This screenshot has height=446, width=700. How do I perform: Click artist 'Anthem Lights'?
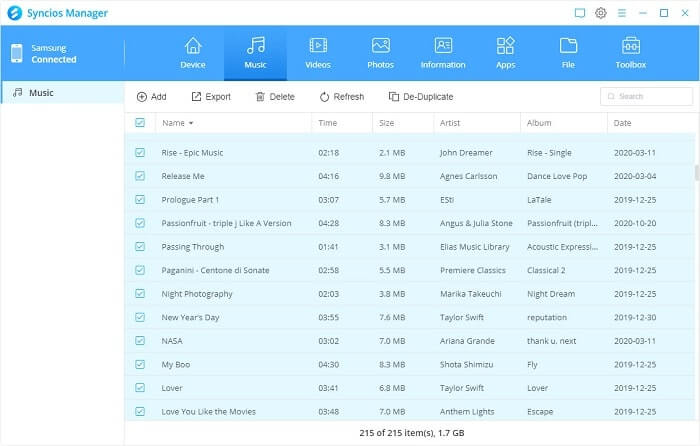467,412
